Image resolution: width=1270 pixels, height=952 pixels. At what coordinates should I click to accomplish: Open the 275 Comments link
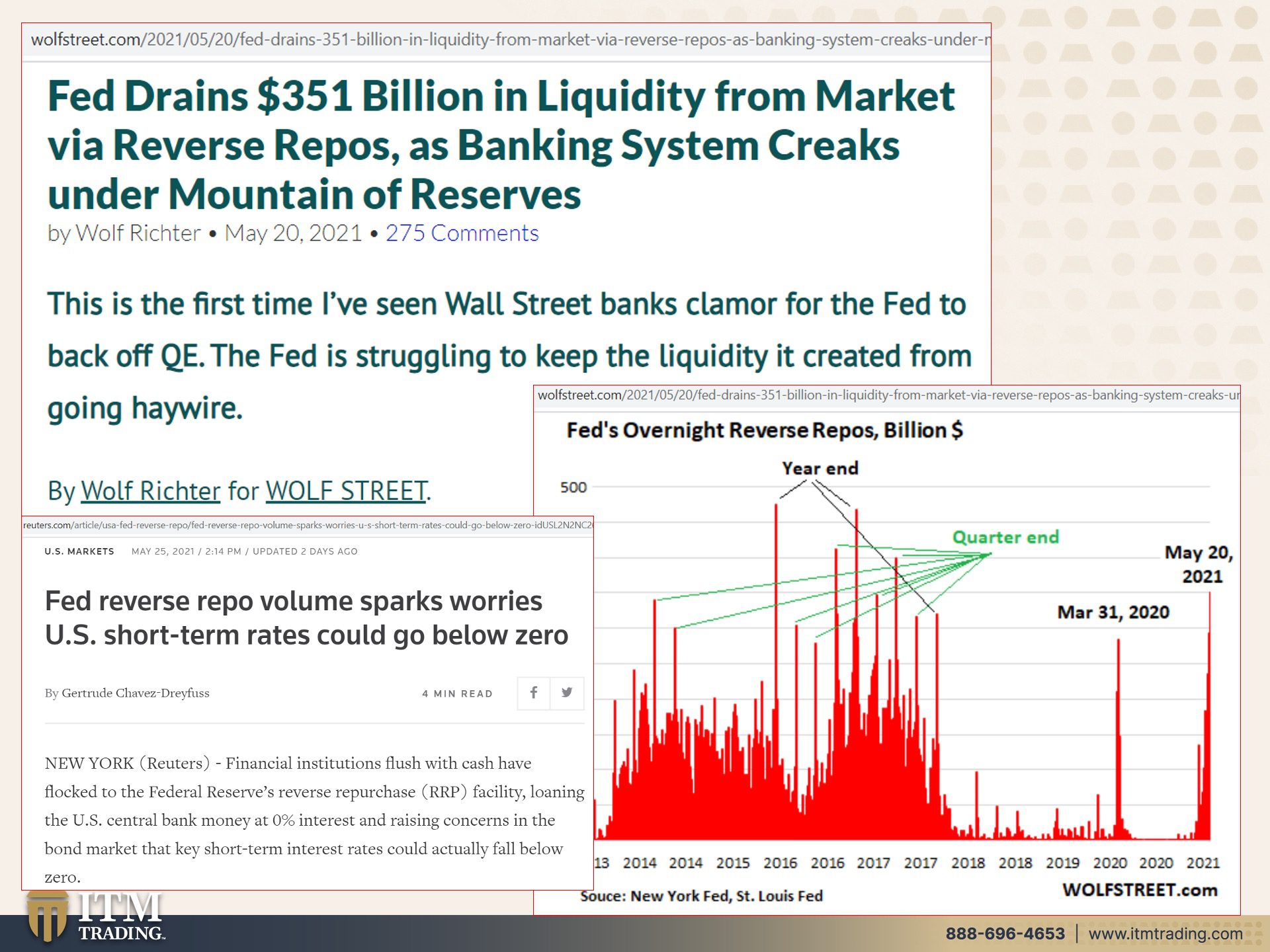click(x=462, y=233)
